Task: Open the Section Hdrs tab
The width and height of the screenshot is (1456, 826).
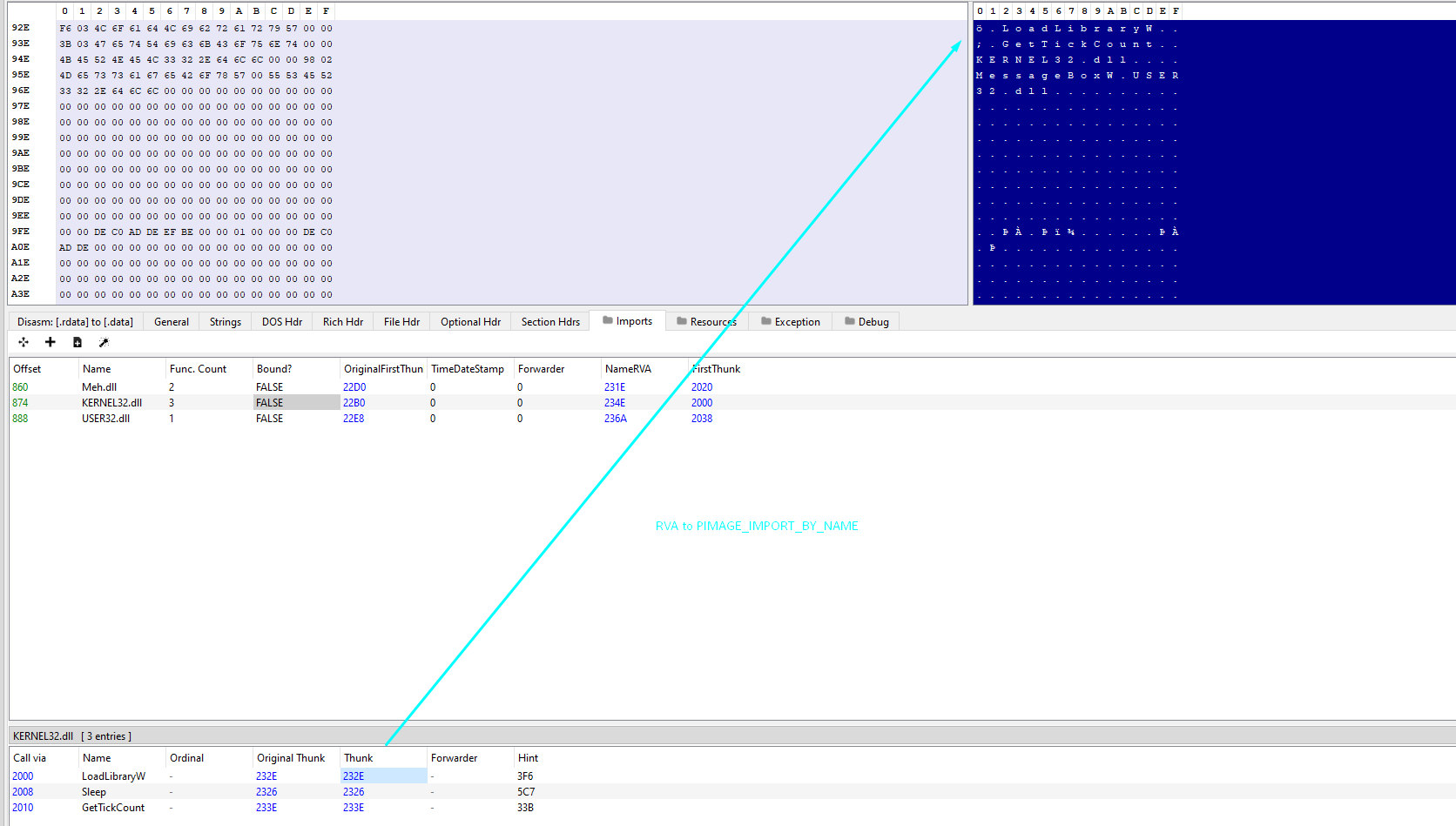Action: coord(550,322)
